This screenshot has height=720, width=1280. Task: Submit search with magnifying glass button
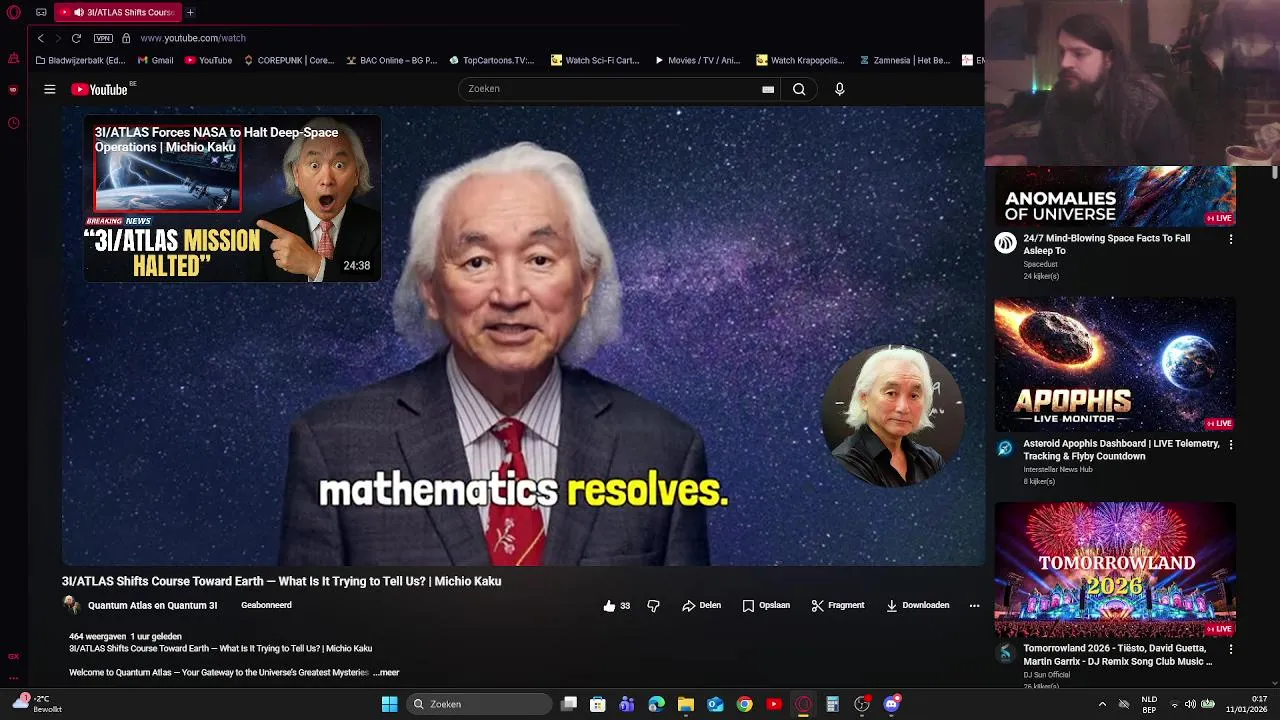[799, 89]
